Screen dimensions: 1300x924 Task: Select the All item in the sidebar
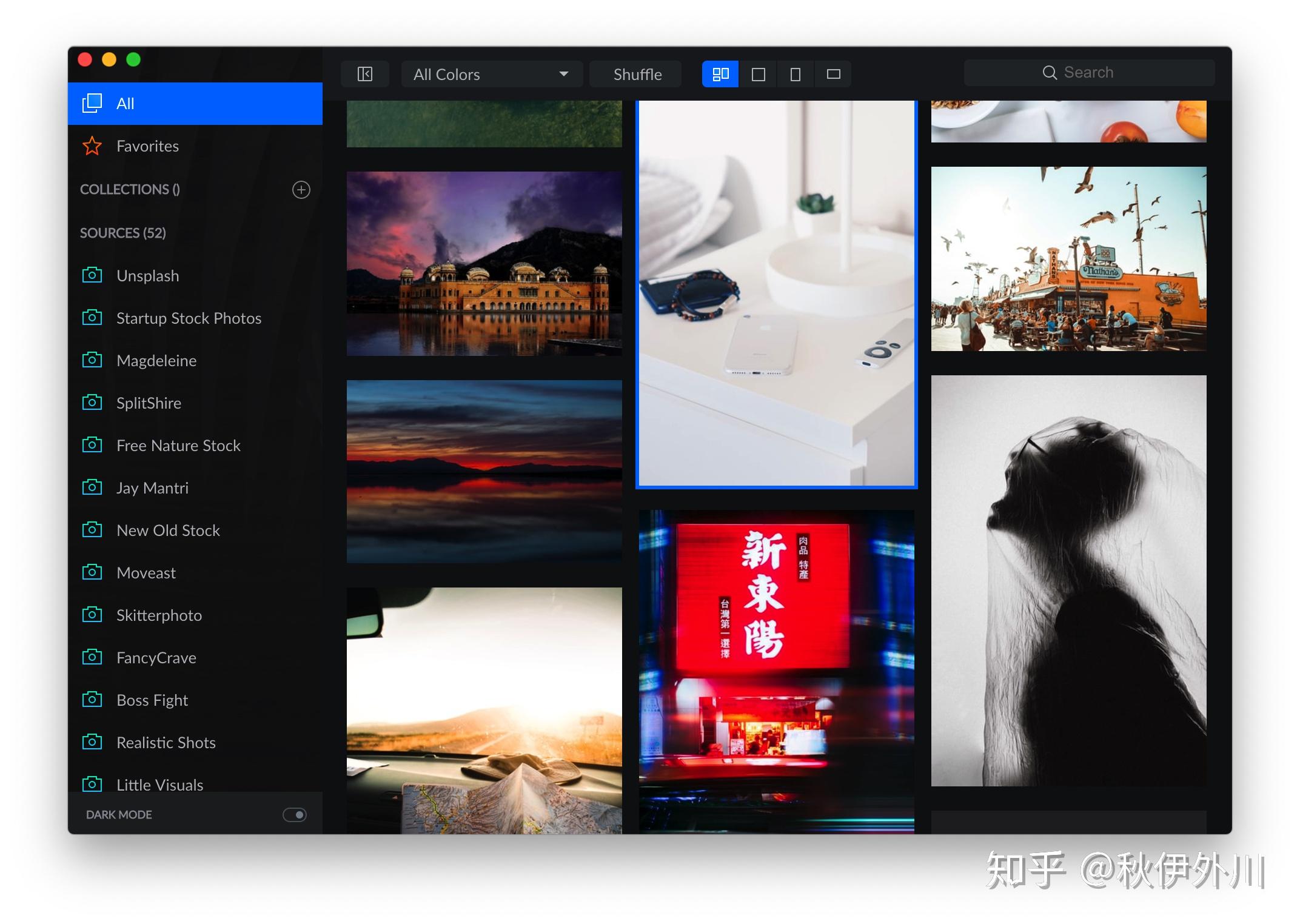tap(195, 104)
